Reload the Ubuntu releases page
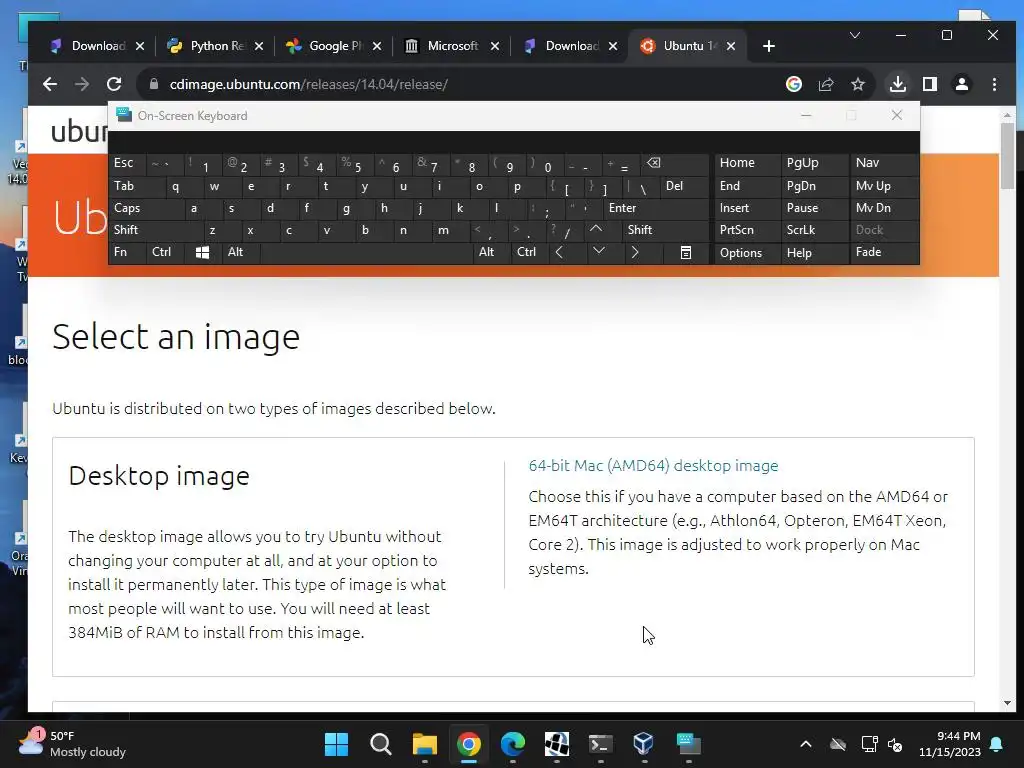Viewport: 1024px width, 768px height. [x=114, y=84]
